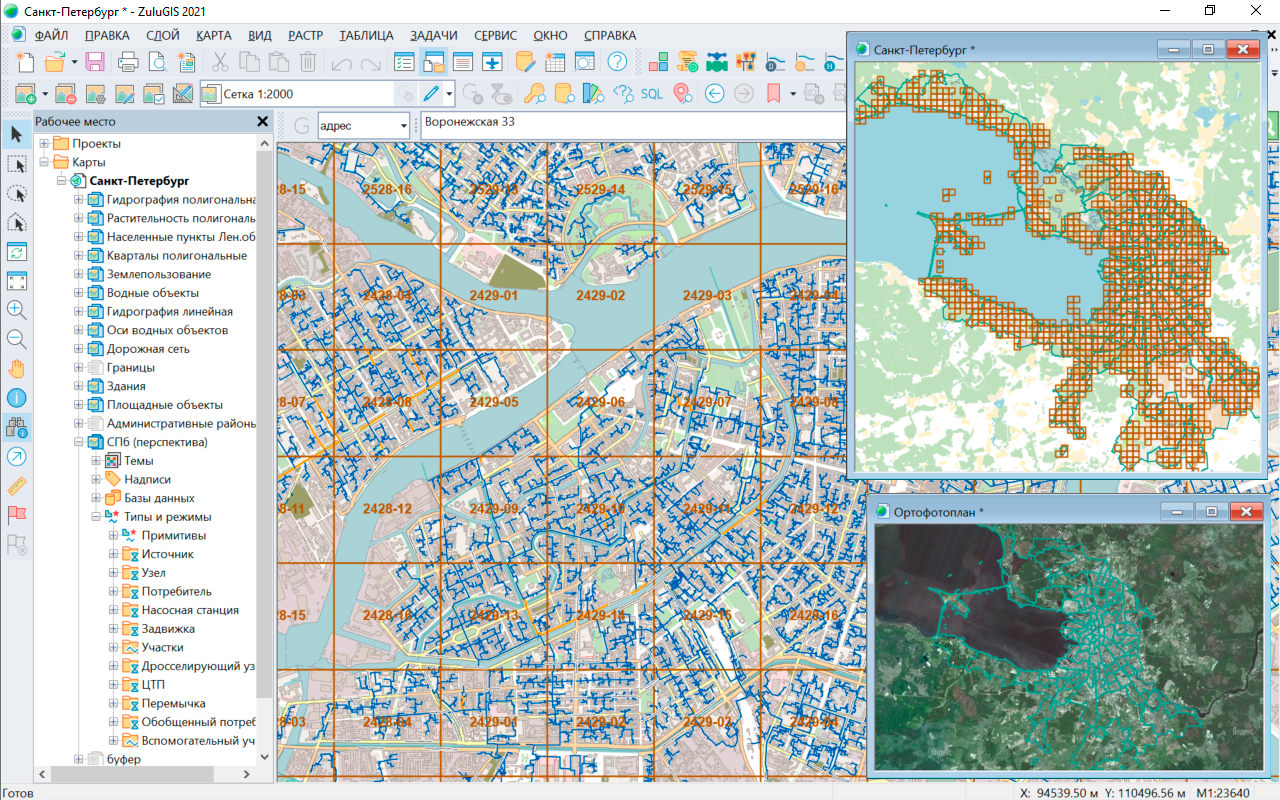Image resolution: width=1280 pixels, height=800 pixels.
Task: Toggle the pencil edit mode button
Action: point(431,94)
